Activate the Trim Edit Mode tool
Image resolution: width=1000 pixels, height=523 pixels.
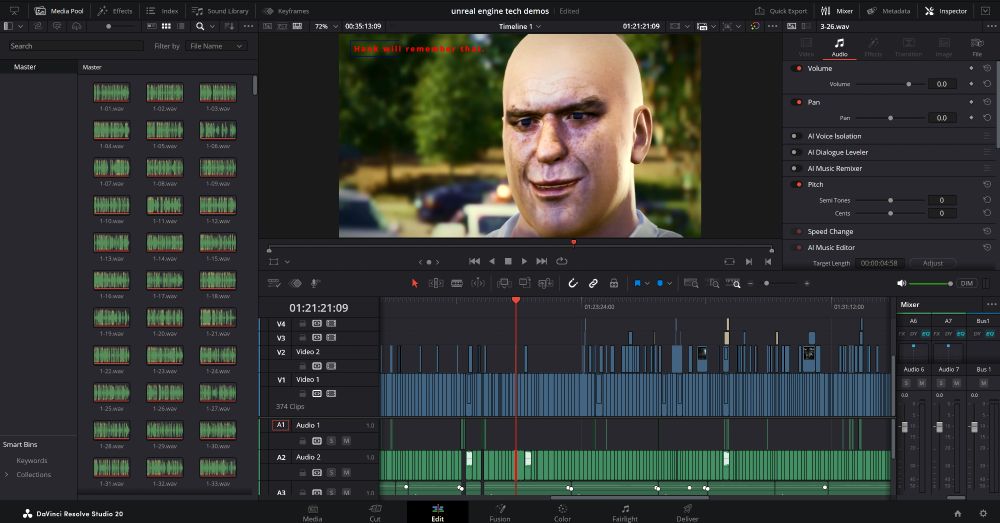click(x=436, y=283)
